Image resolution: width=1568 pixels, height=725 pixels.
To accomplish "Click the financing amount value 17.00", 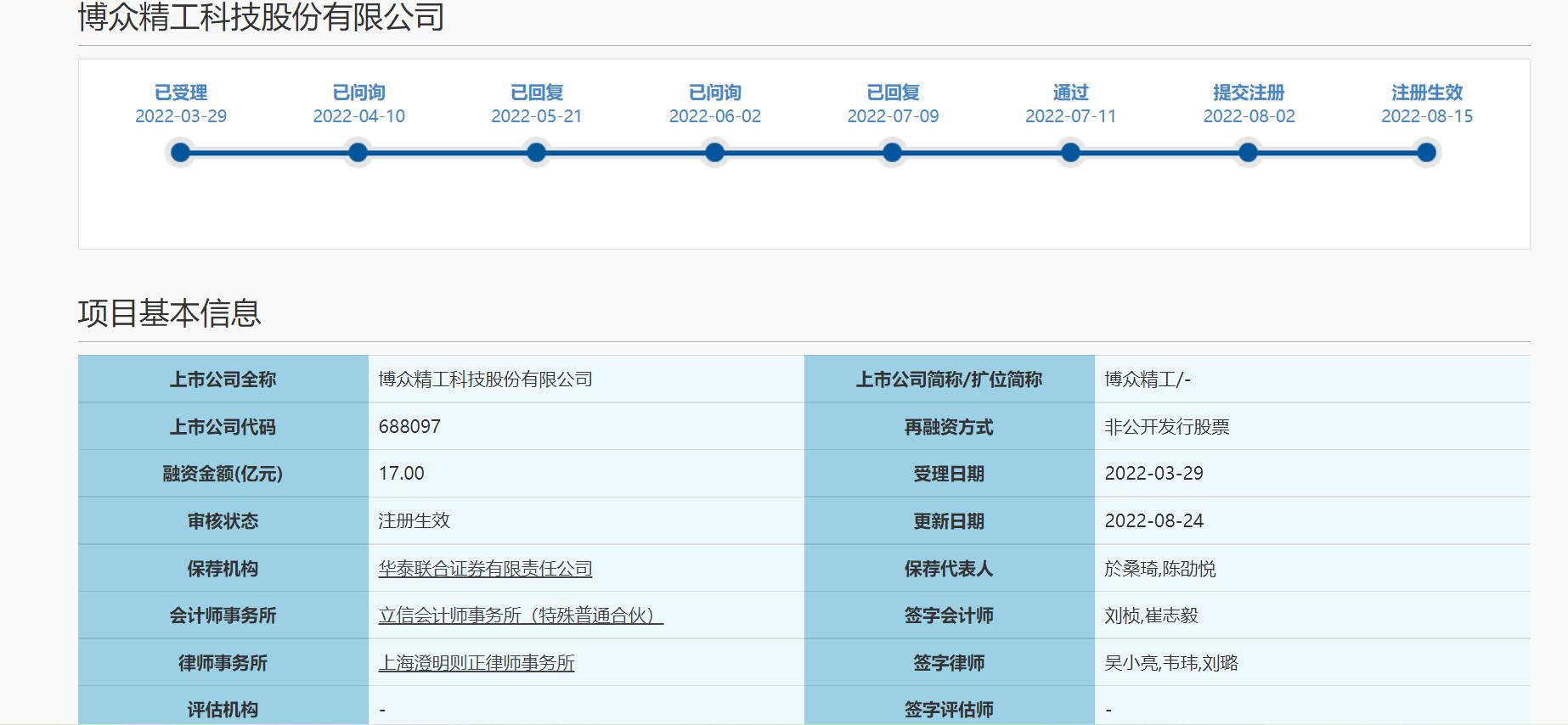I will (x=401, y=474).
